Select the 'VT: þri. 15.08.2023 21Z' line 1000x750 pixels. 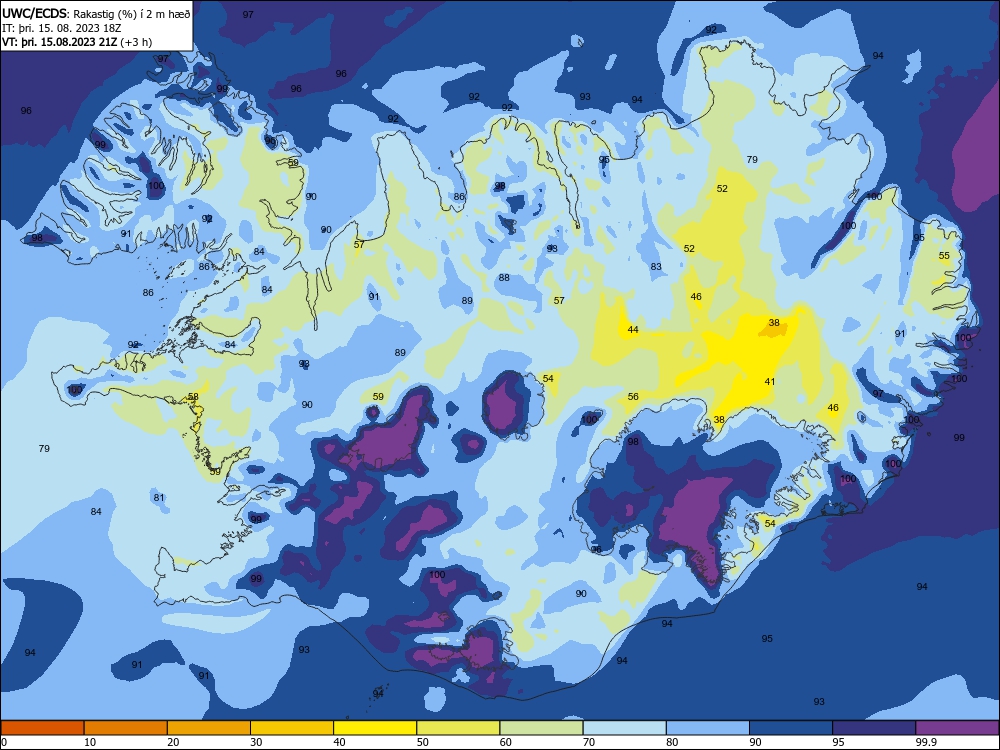coord(60,42)
